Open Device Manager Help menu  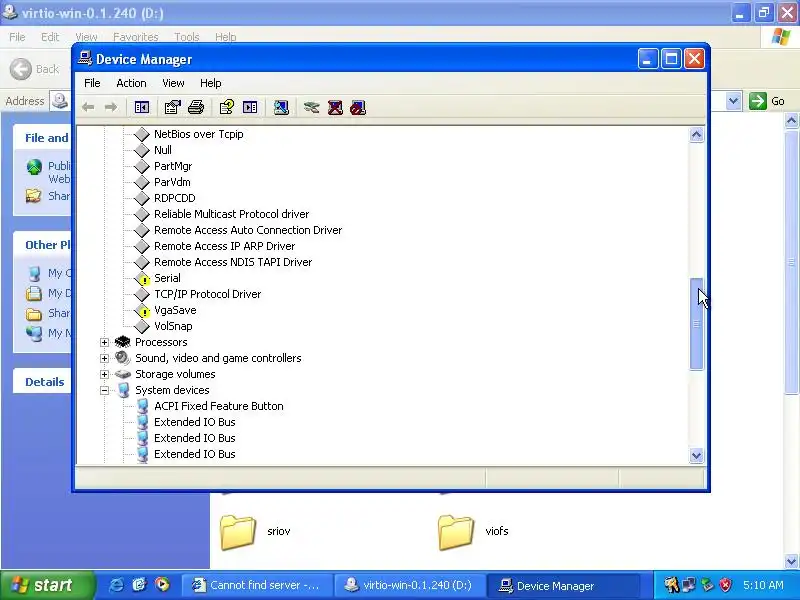pyautogui.click(x=210, y=83)
